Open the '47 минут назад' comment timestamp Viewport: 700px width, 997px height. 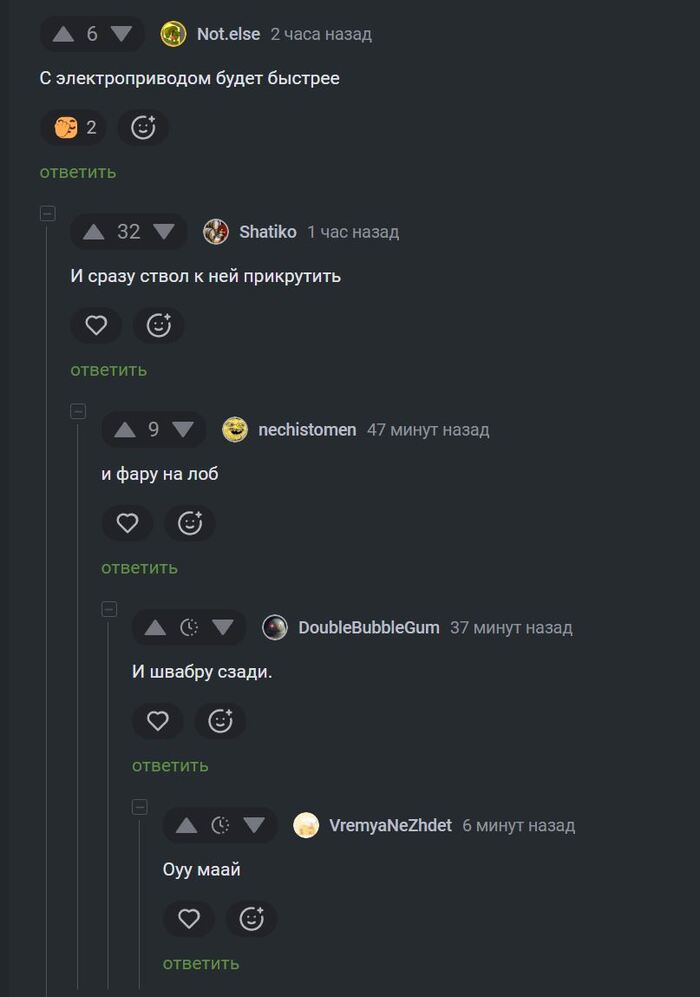click(x=428, y=430)
